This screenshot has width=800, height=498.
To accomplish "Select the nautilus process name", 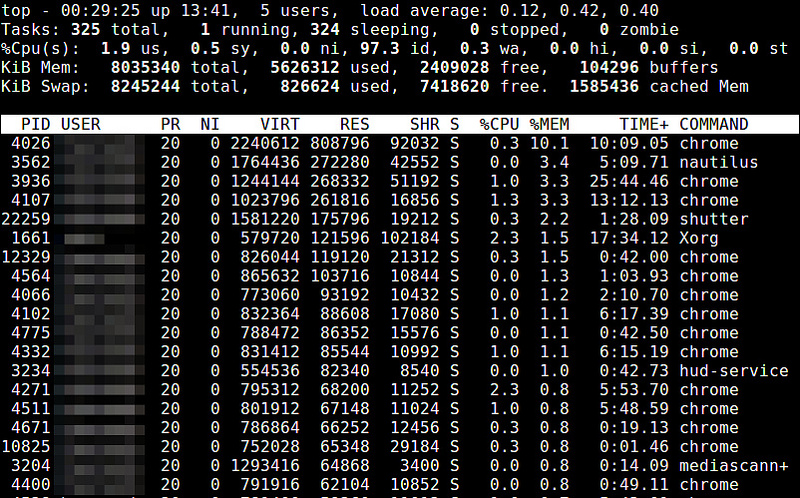I will point(718,163).
